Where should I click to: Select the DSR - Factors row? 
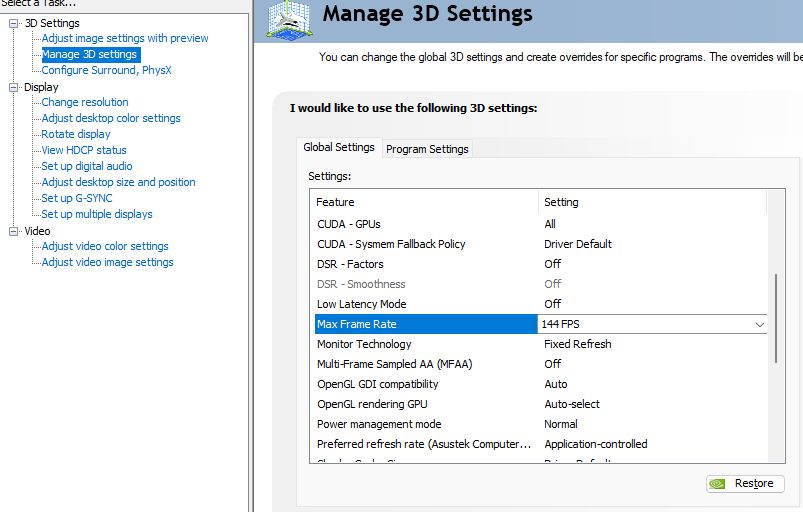point(540,264)
